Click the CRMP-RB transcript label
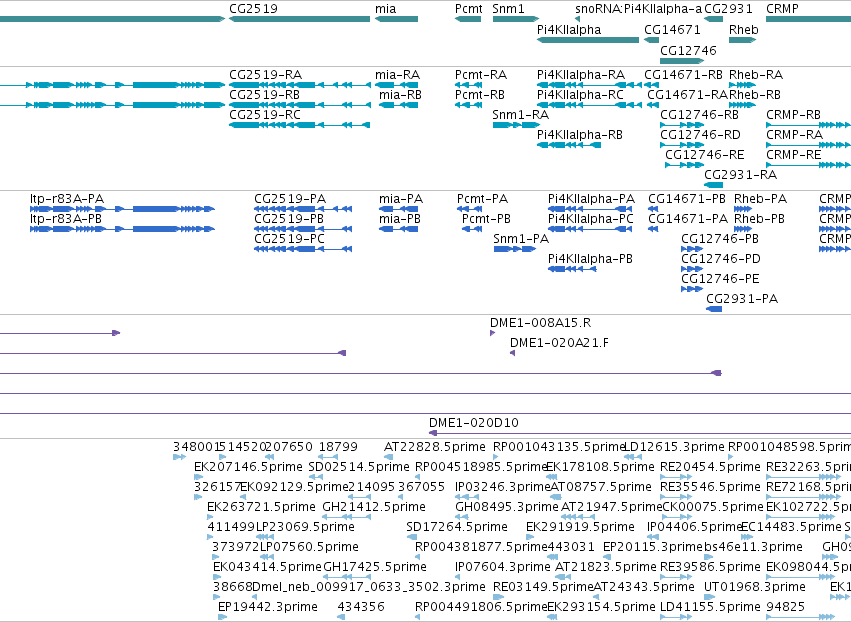Viewport: 851px width, 622px height. tap(793, 115)
